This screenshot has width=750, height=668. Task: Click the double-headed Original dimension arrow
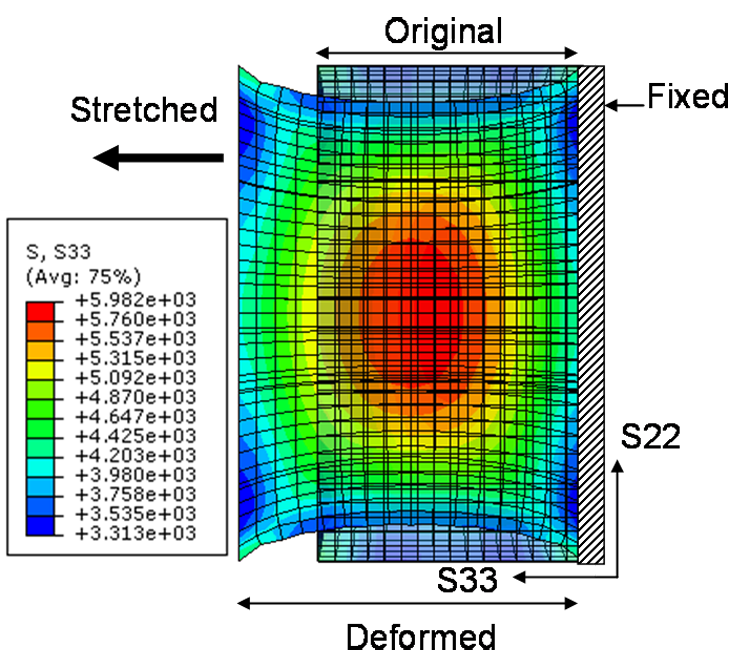(x=447, y=54)
